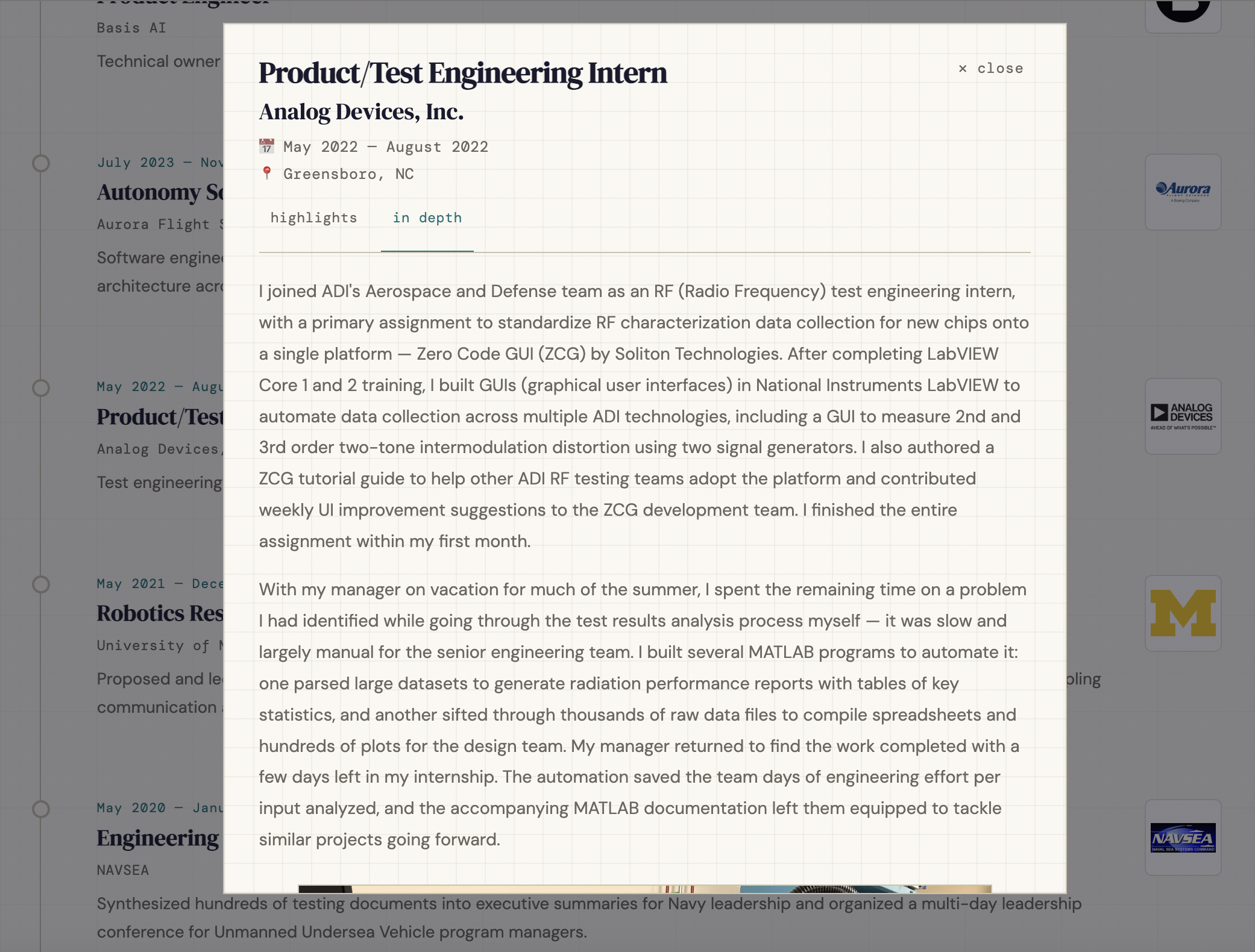1255x952 pixels.
Task: Click the Analog Devices, Inc. company heading
Action: click(361, 112)
